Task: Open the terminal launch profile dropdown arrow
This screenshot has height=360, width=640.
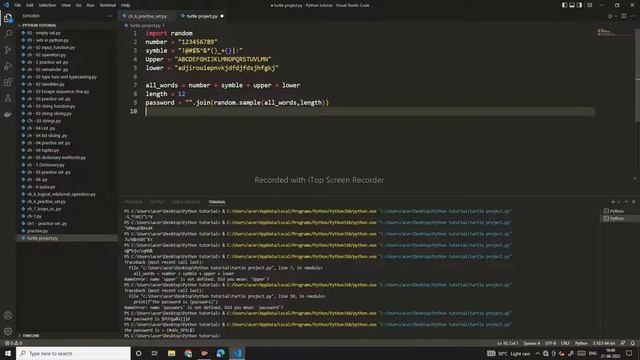Action: point(619,202)
